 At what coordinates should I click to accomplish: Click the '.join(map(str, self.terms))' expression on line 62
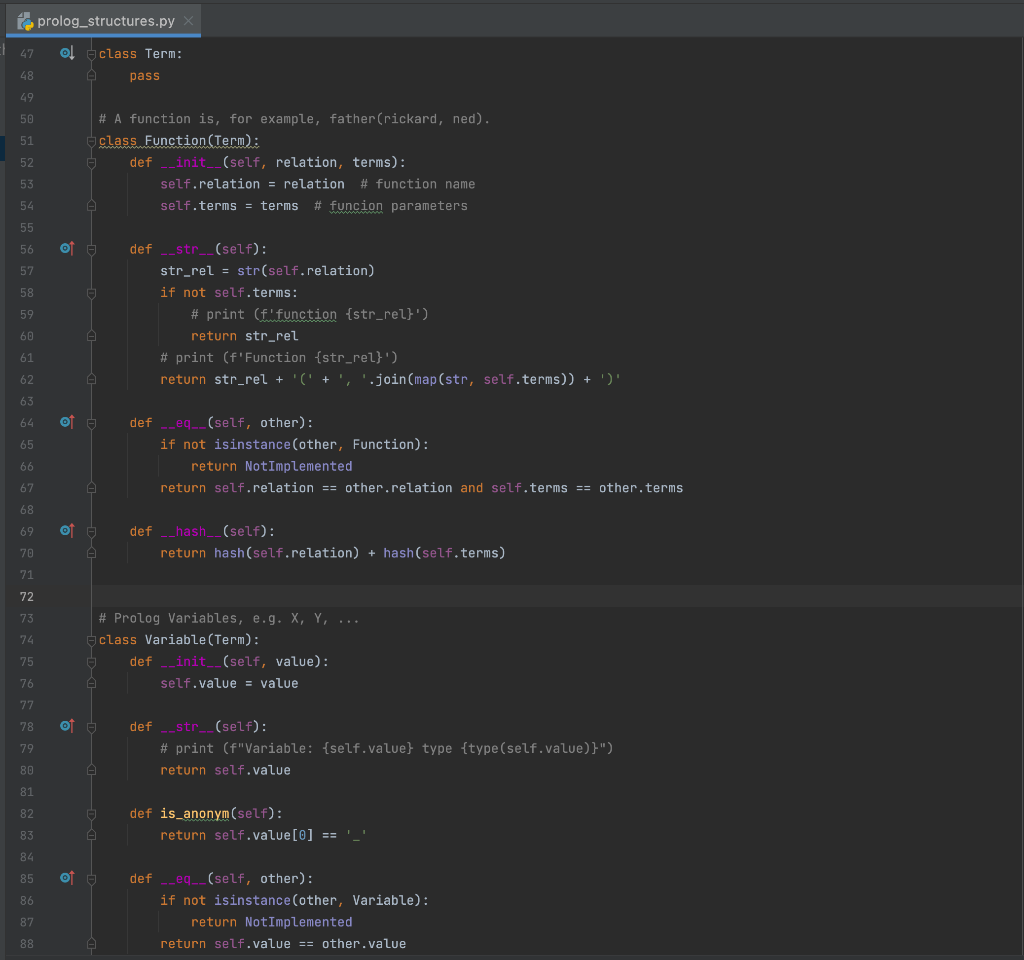pos(472,379)
